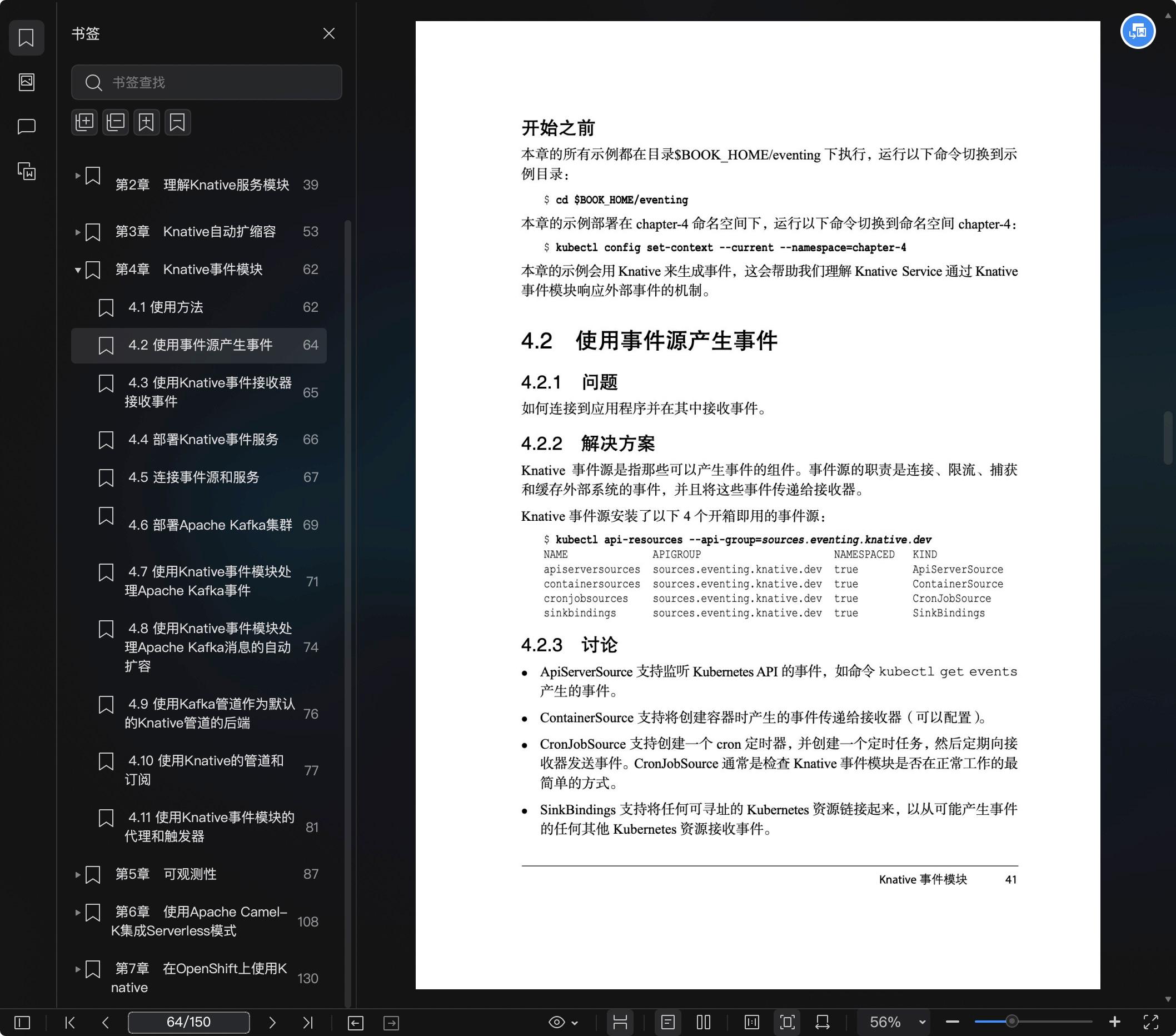The width and height of the screenshot is (1176, 1036).
Task: Open bookmark 4.10 使用Knative的管道和订阅
Action: pyautogui.click(x=199, y=770)
